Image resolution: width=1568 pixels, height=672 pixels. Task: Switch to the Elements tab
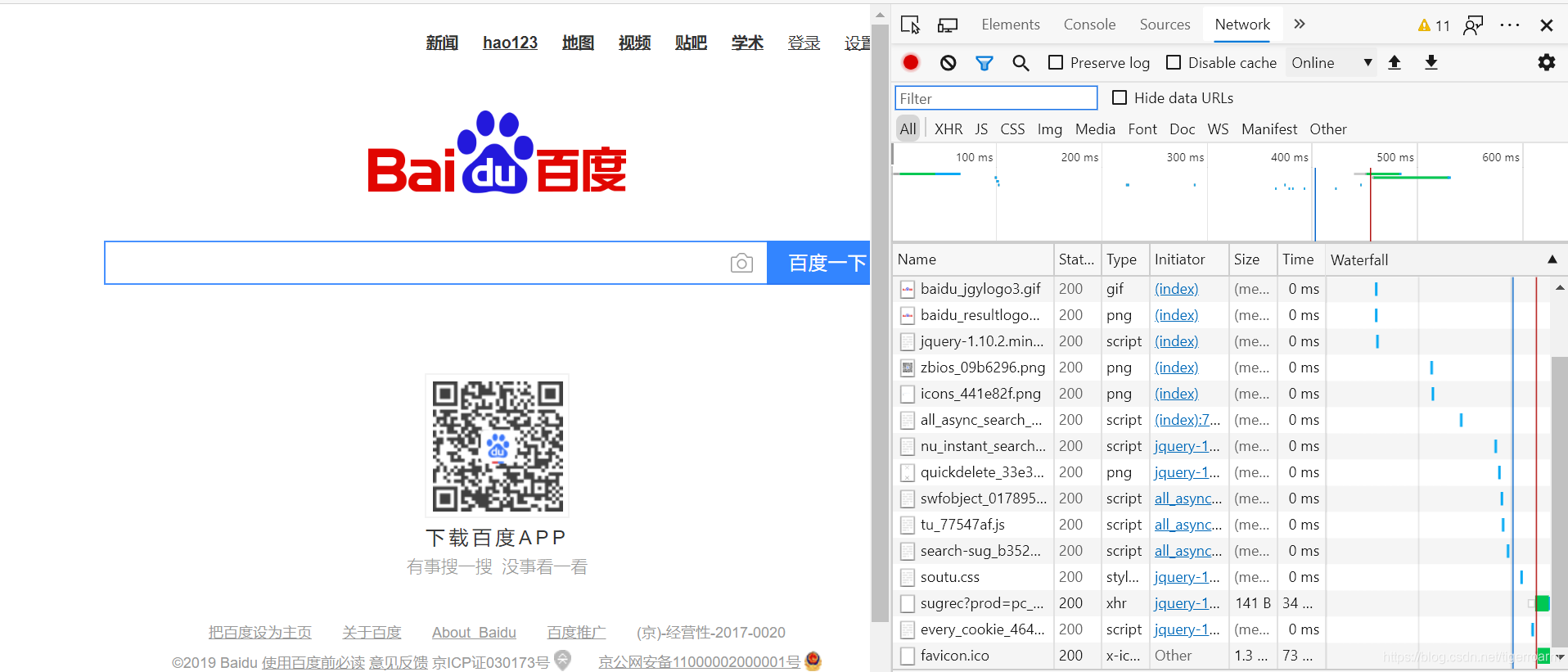pyautogui.click(x=1011, y=25)
